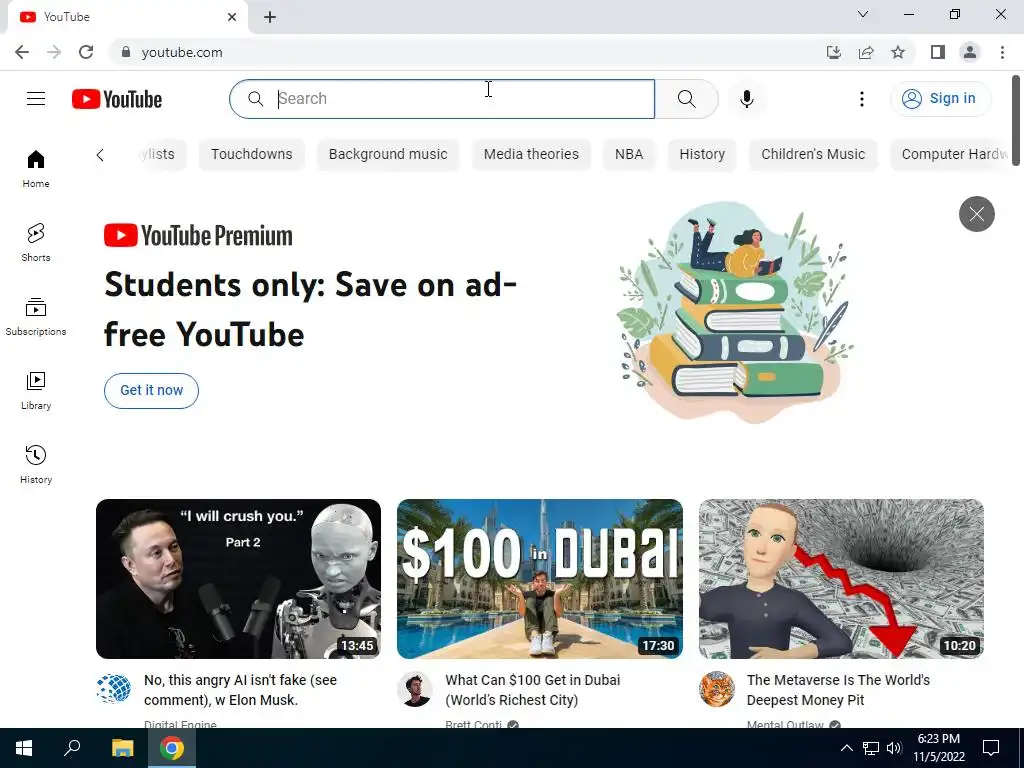The image size is (1024, 768).
Task: Open Windows notification center
Action: point(991,748)
